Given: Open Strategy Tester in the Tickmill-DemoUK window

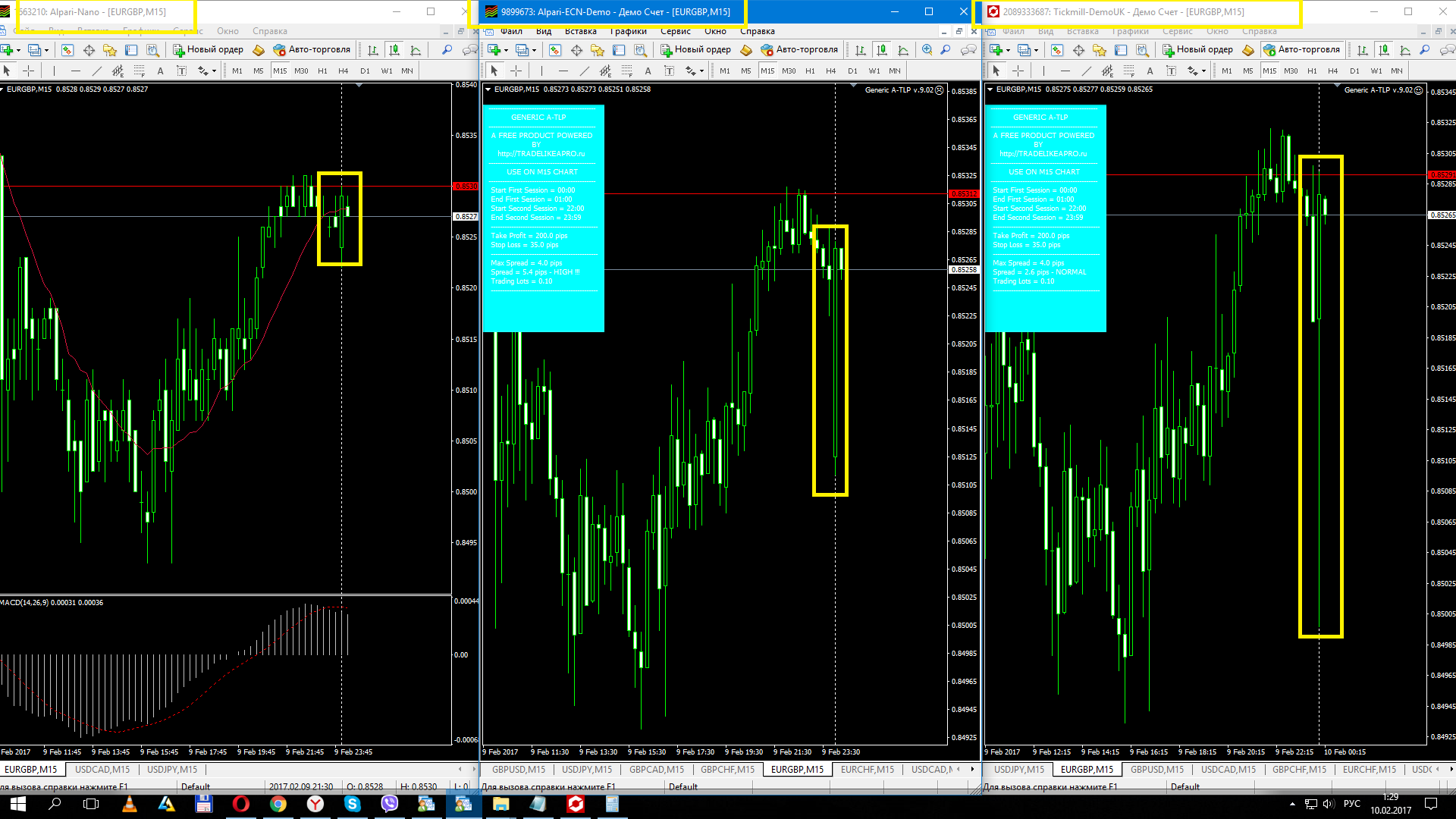Looking at the screenshot, I should point(1142,50).
